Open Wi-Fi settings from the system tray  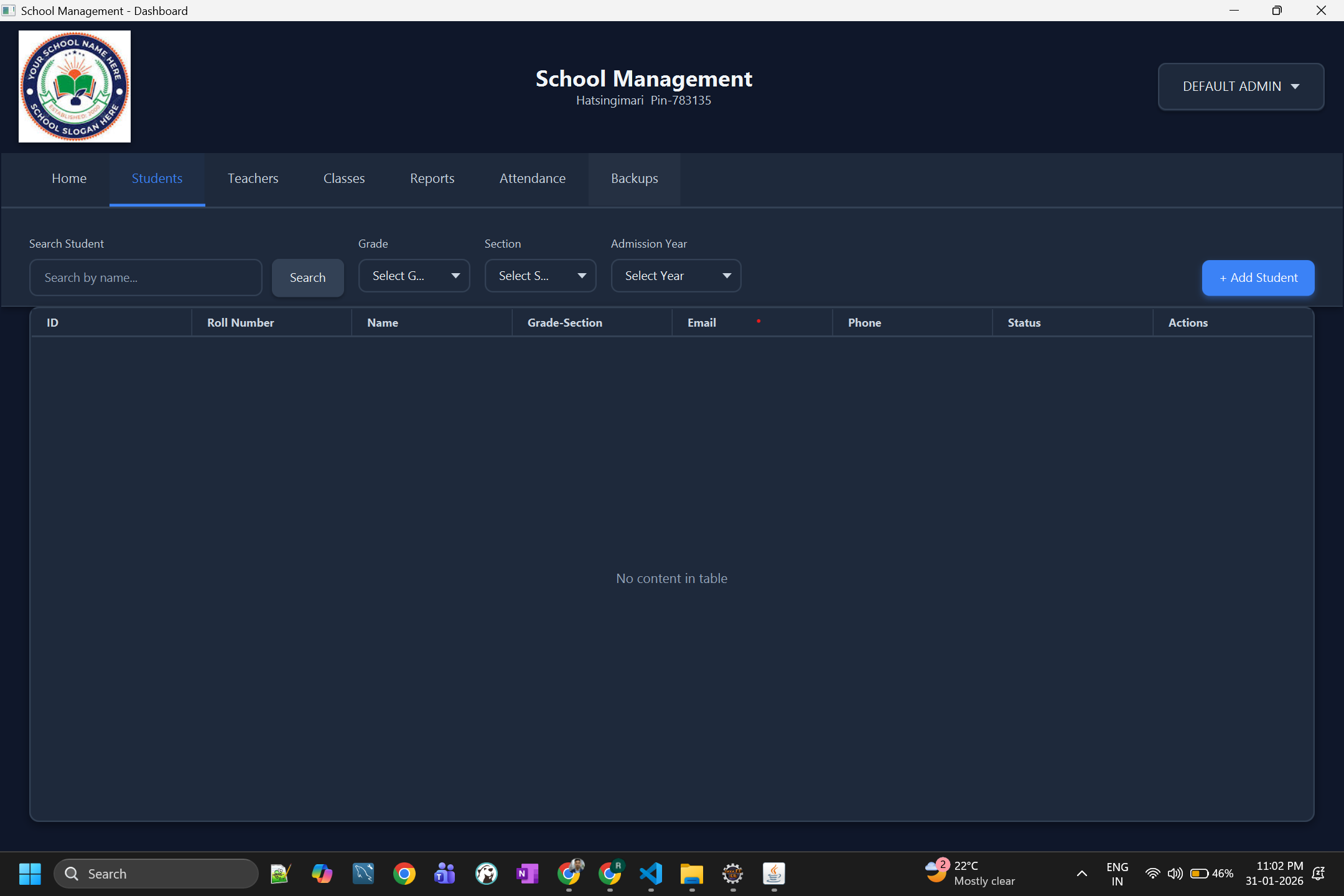coord(1153,873)
